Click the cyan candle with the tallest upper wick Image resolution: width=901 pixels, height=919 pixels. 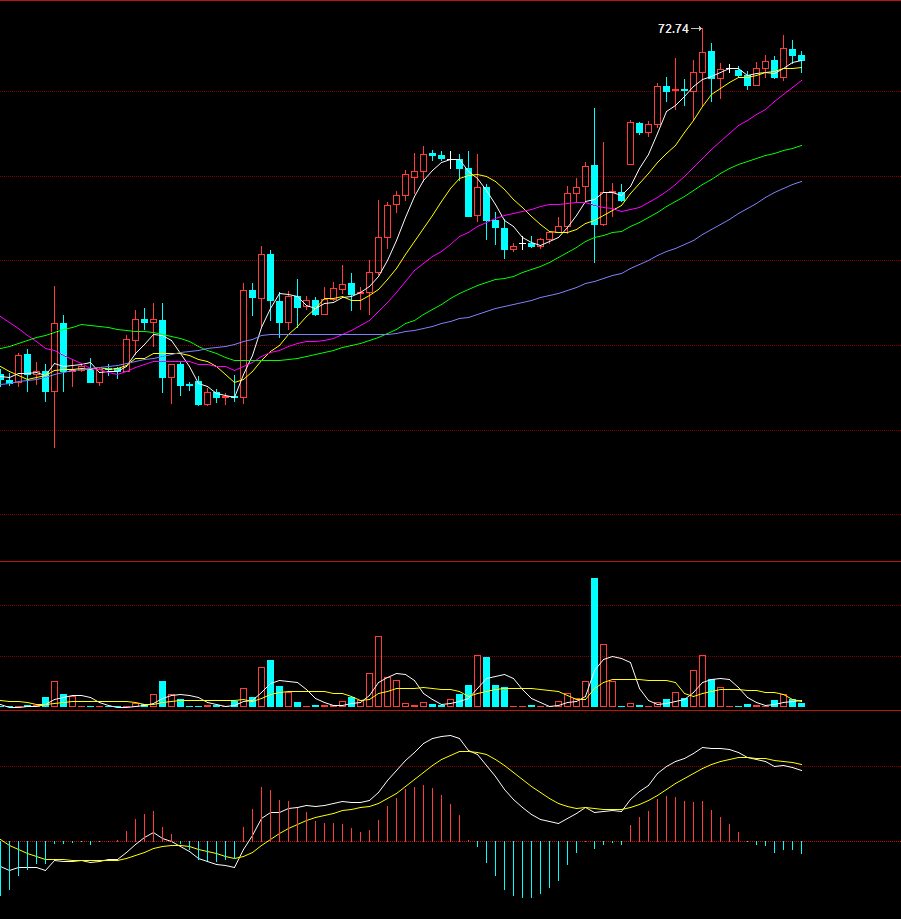click(x=594, y=195)
